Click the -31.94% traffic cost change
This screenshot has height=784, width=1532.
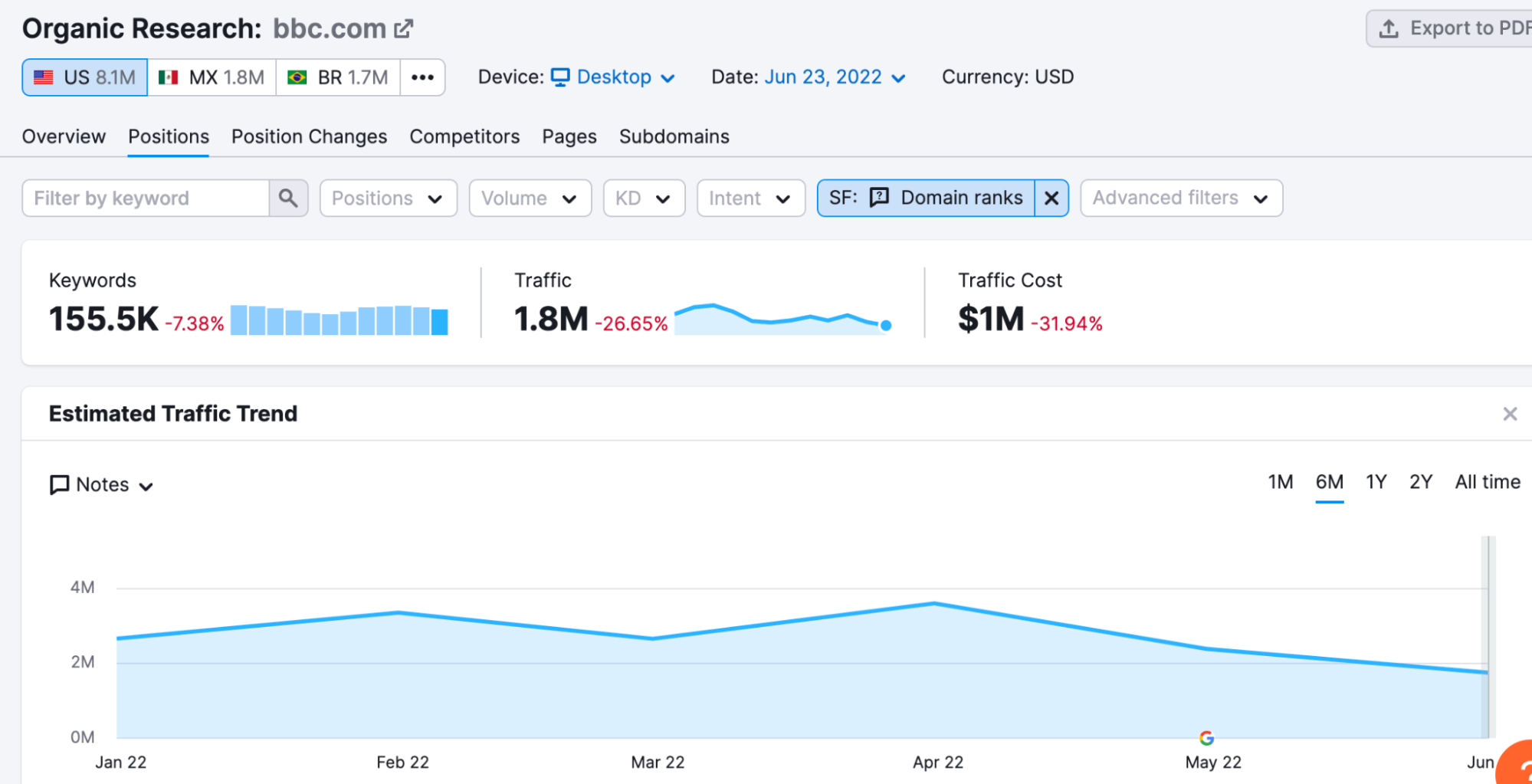point(1067,324)
